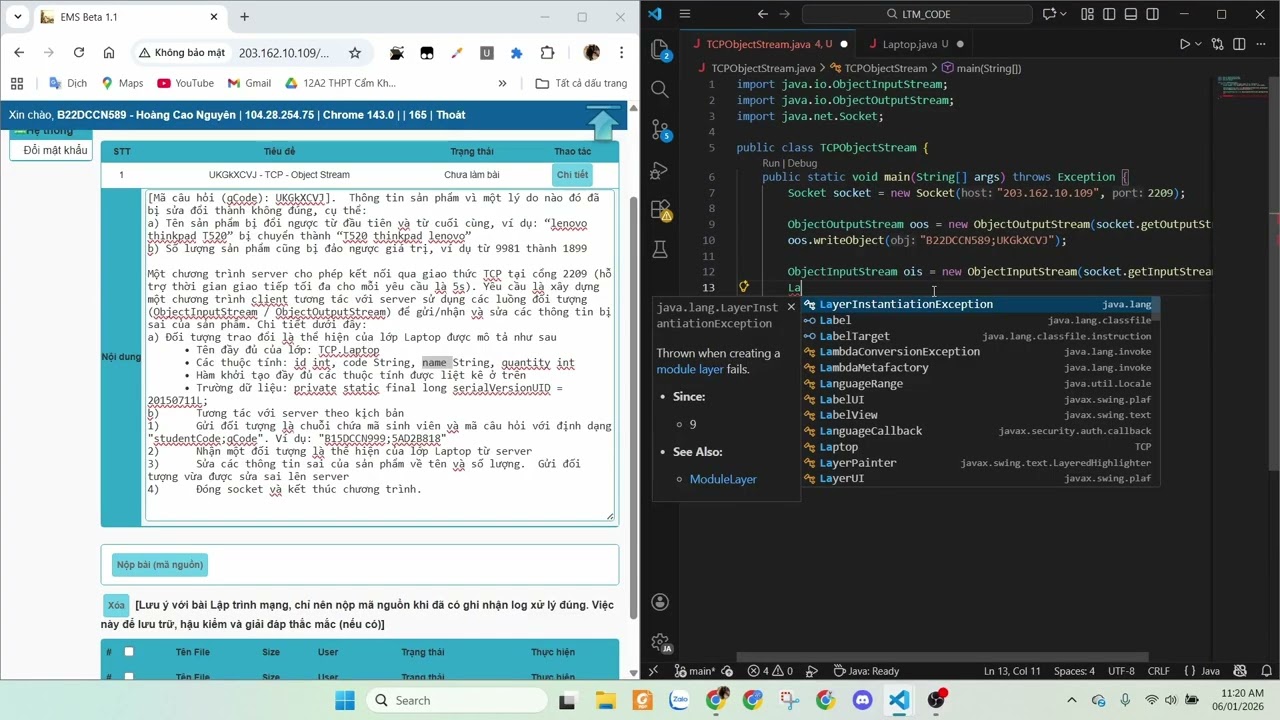This screenshot has height=720, width=1280.
Task: Click the lightbulb code action on line 13
Action: click(x=744, y=287)
